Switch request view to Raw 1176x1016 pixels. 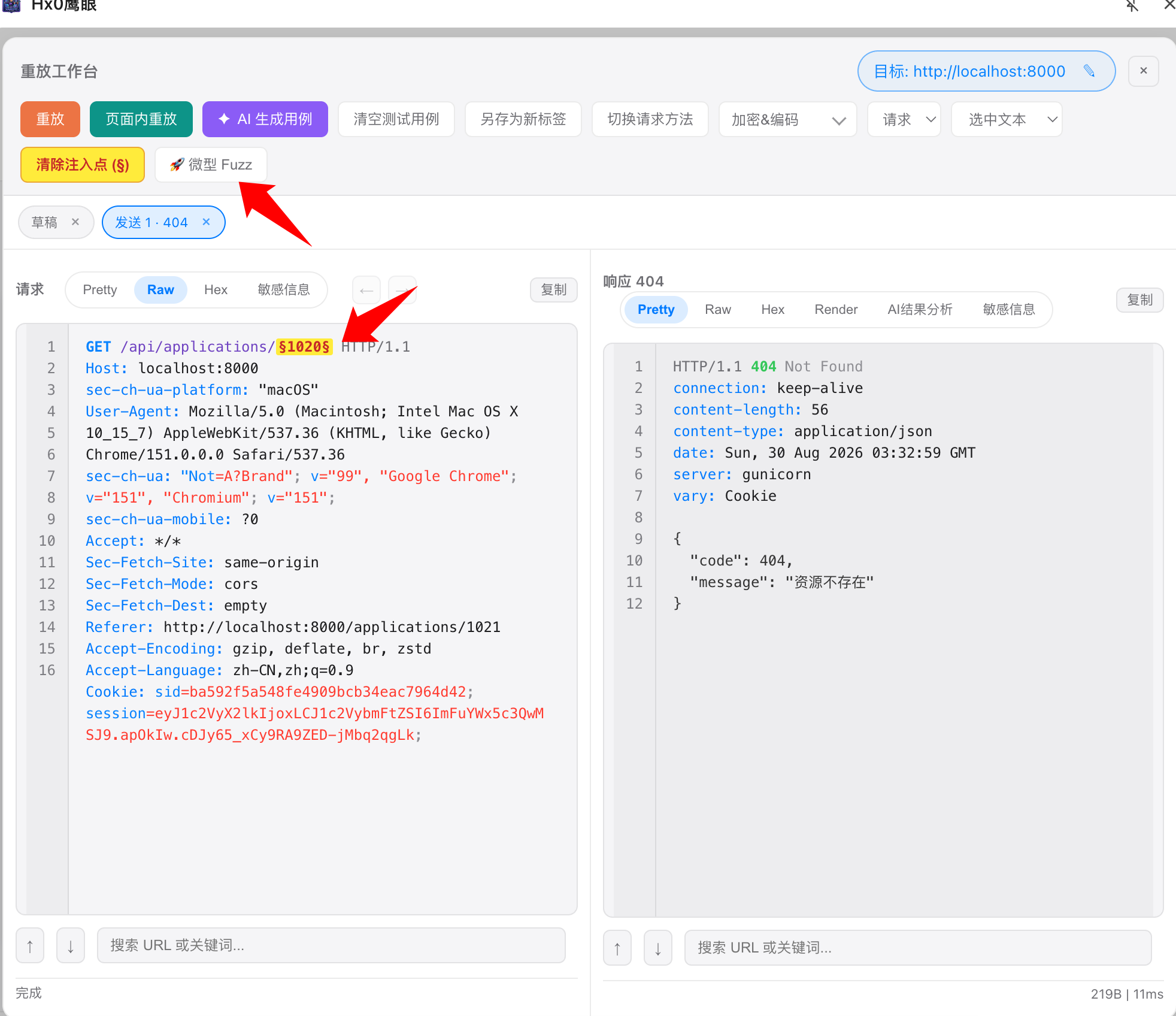pyautogui.click(x=160, y=290)
